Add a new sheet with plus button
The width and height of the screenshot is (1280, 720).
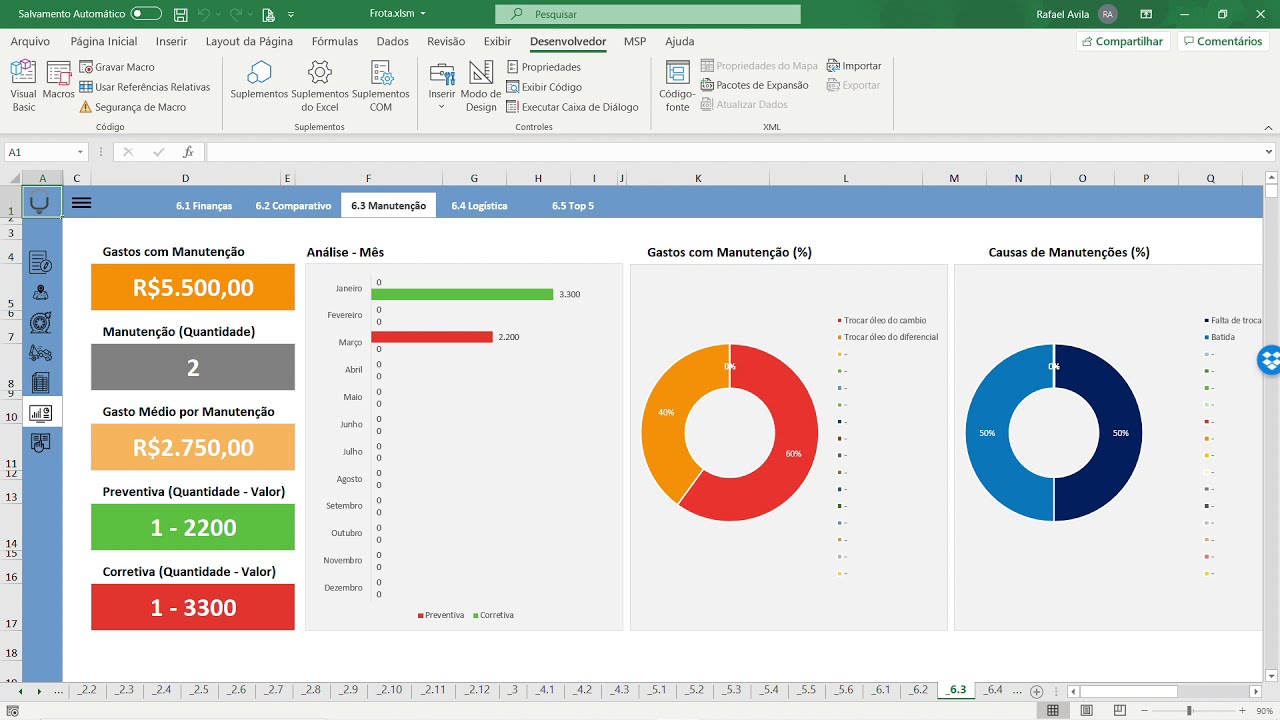point(1037,691)
